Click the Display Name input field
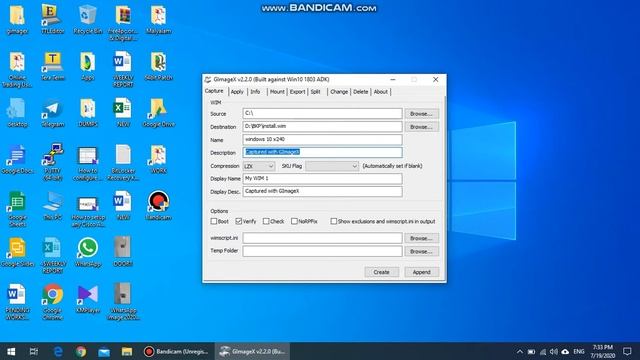 (322, 178)
